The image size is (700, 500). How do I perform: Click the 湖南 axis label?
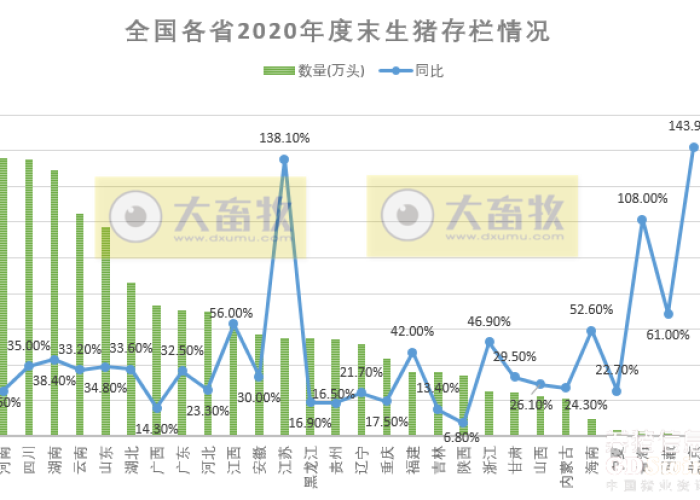[x=54, y=460]
